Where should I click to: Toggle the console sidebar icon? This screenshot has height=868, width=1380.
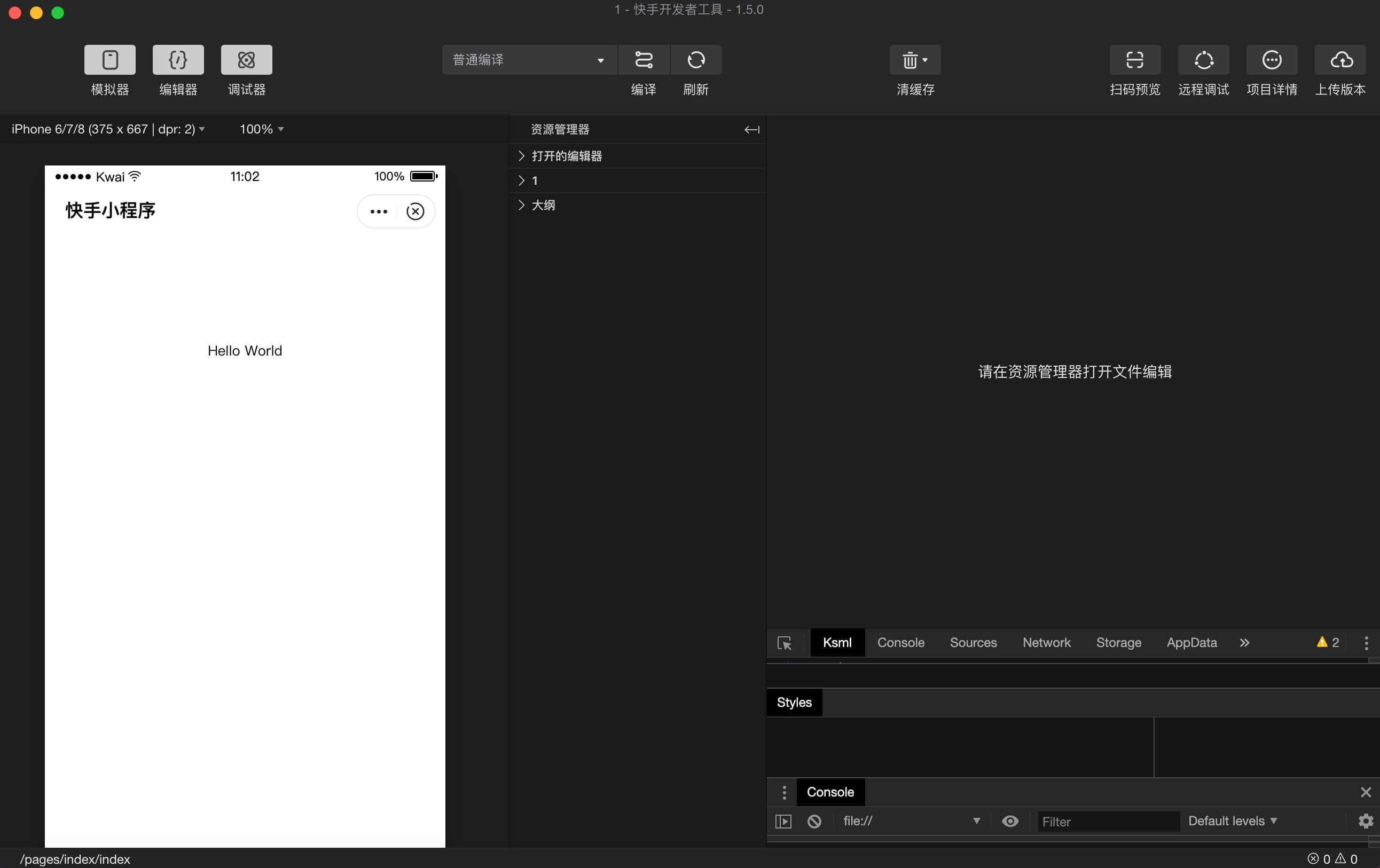[x=783, y=822]
